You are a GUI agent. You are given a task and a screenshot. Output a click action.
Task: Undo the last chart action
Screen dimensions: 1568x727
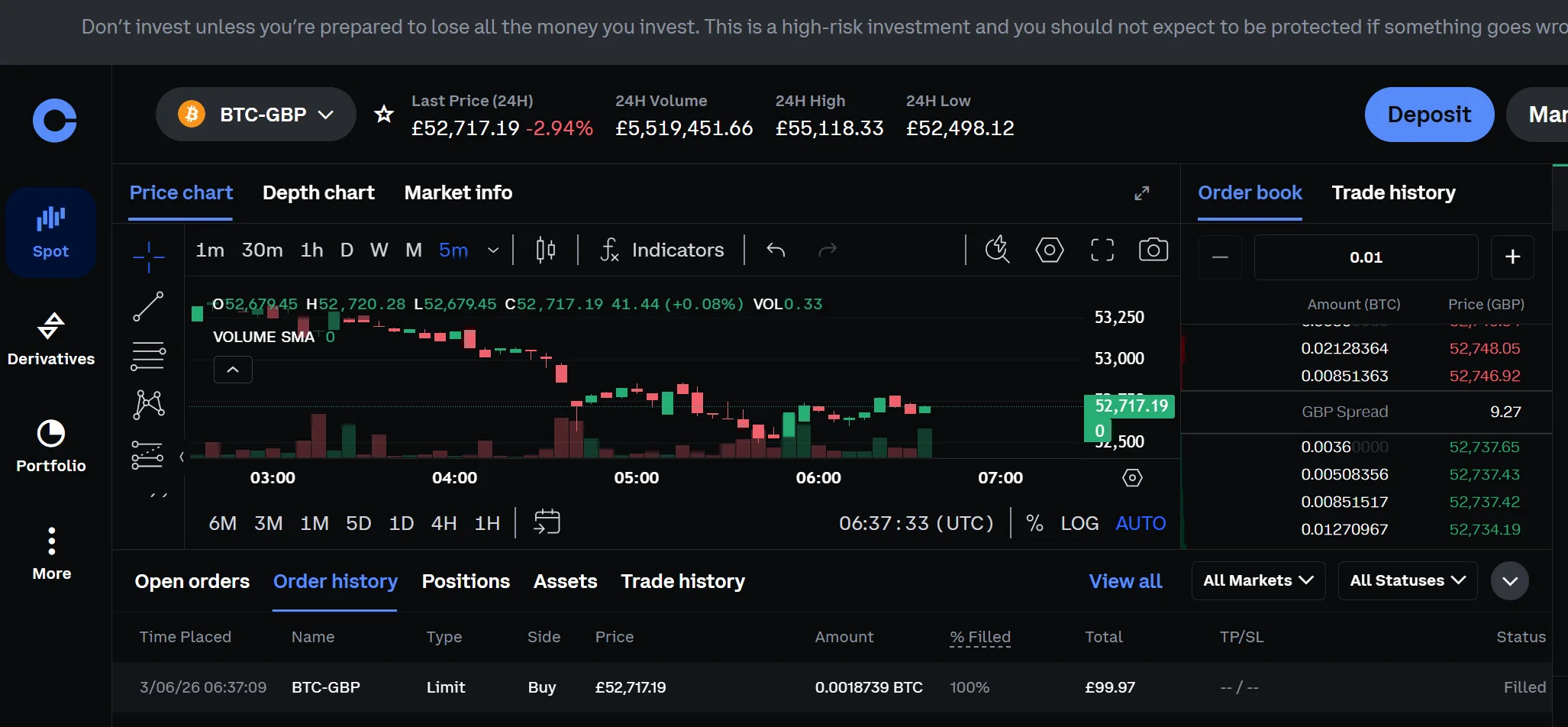click(x=776, y=249)
